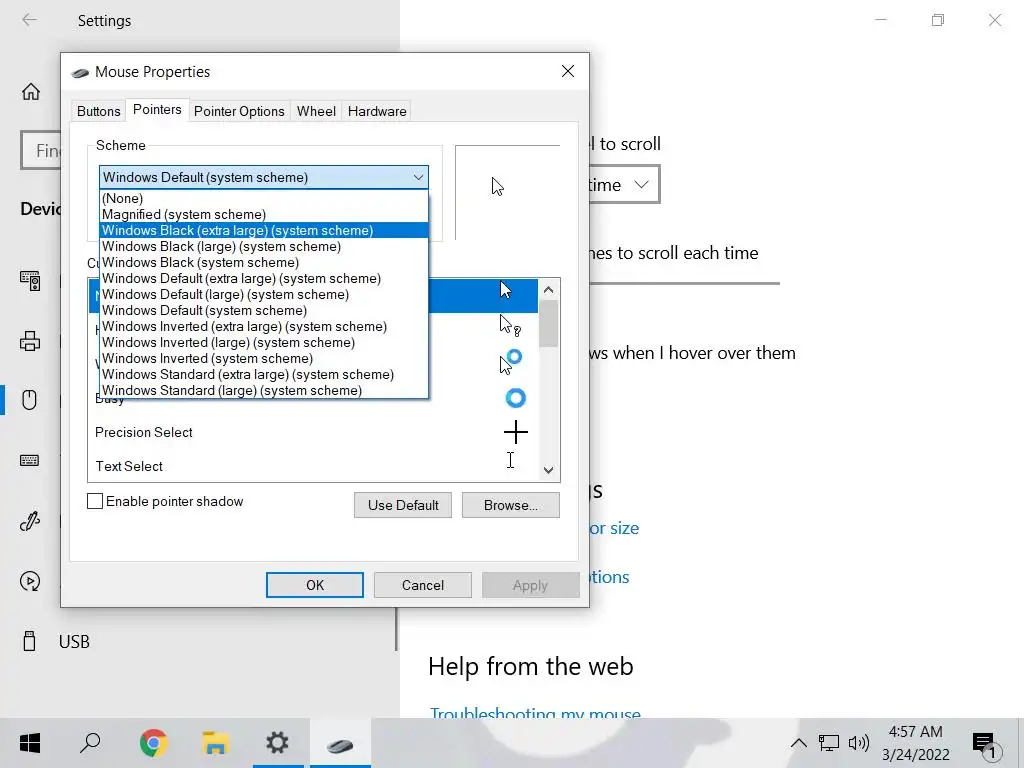The image size is (1024, 768).
Task: Go back using the Settings back arrow
Action: click(x=29, y=20)
